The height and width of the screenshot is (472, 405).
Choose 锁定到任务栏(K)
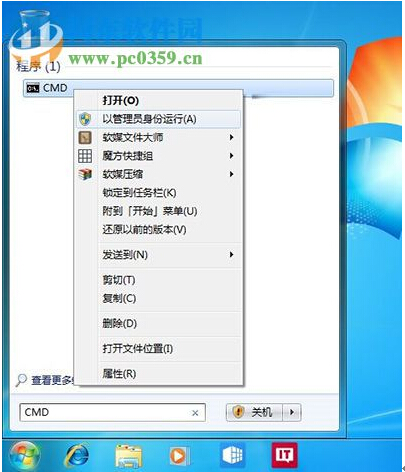(x=139, y=192)
